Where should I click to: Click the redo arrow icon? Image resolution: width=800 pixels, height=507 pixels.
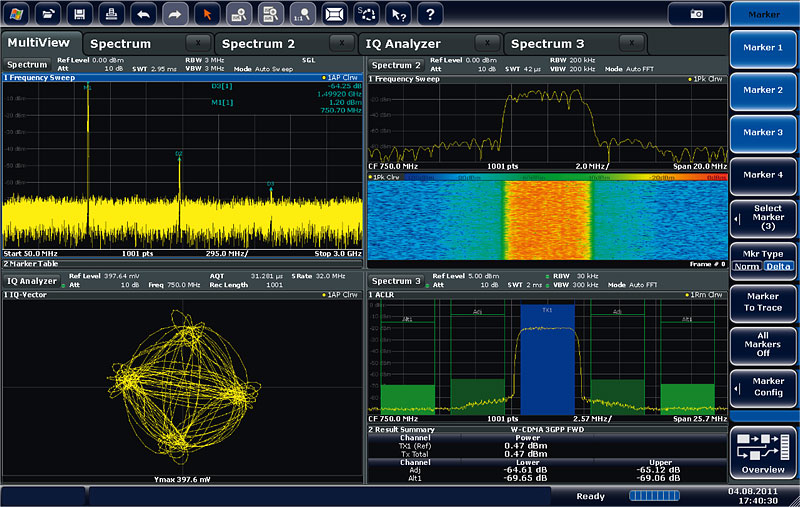coord(176,14)
